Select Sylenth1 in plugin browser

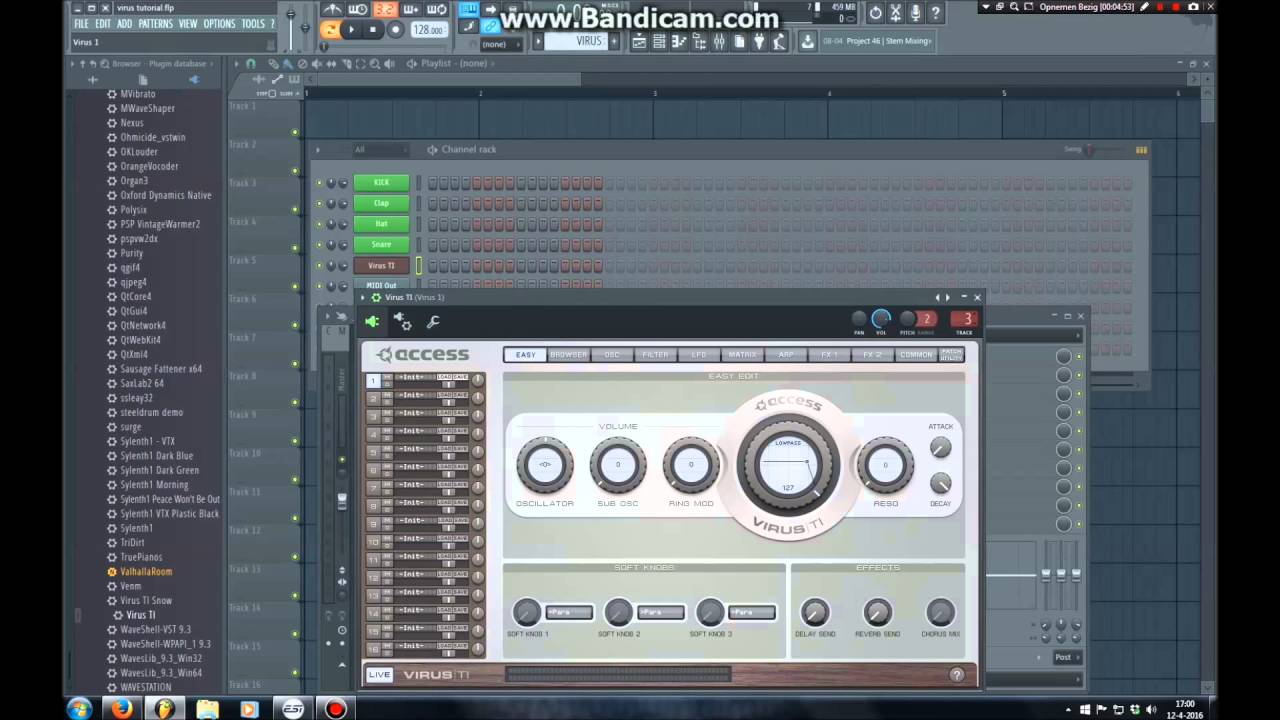137,528
